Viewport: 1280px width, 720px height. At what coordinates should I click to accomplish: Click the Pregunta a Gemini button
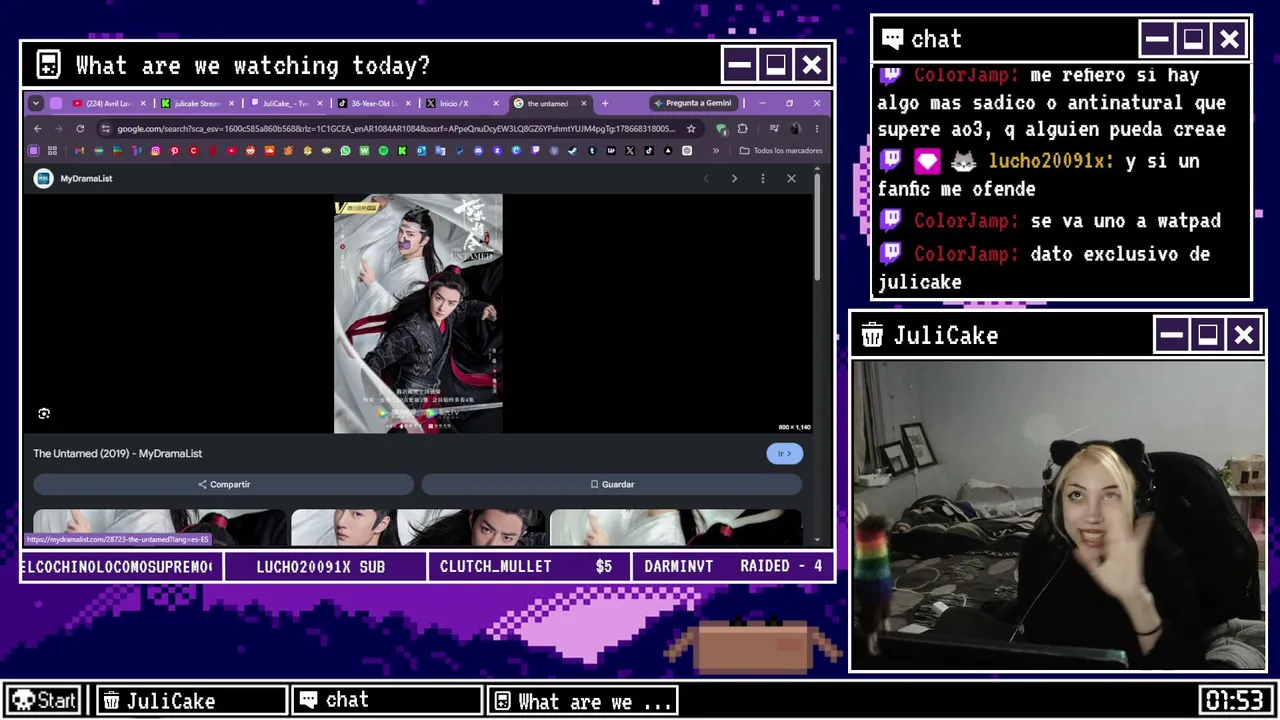click(x=693, y=103)
